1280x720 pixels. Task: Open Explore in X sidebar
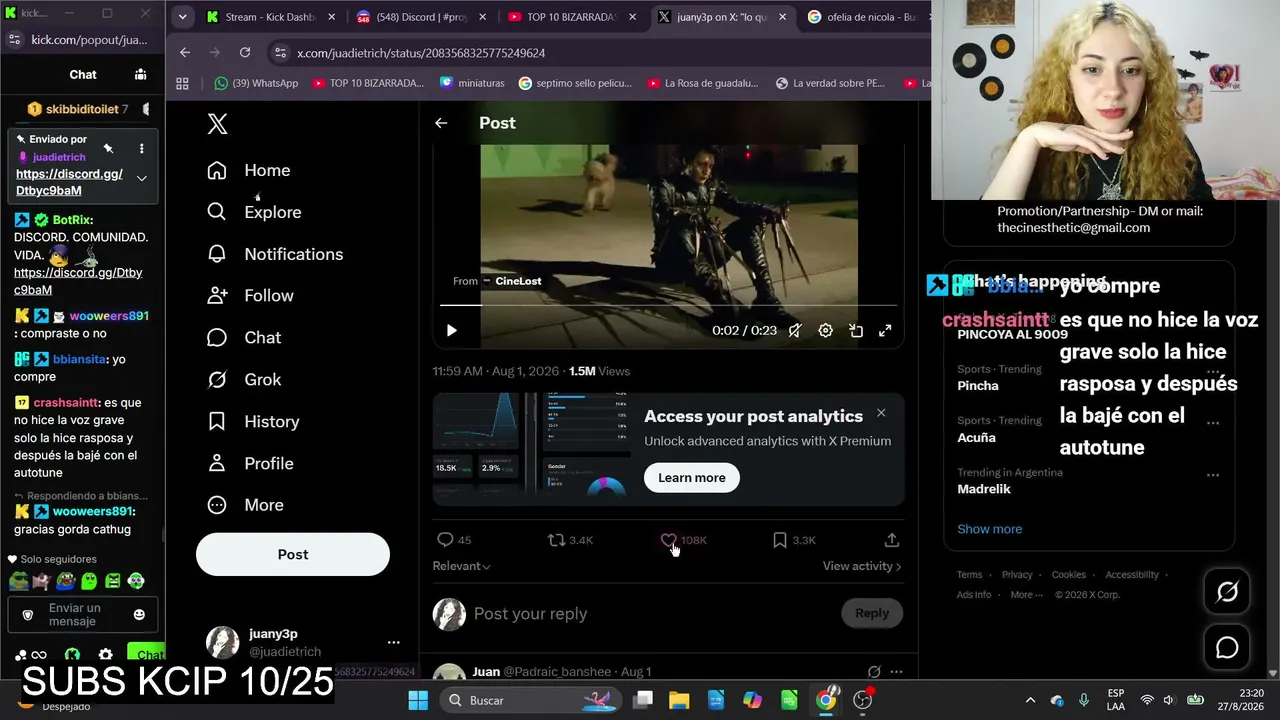(254, 212)
